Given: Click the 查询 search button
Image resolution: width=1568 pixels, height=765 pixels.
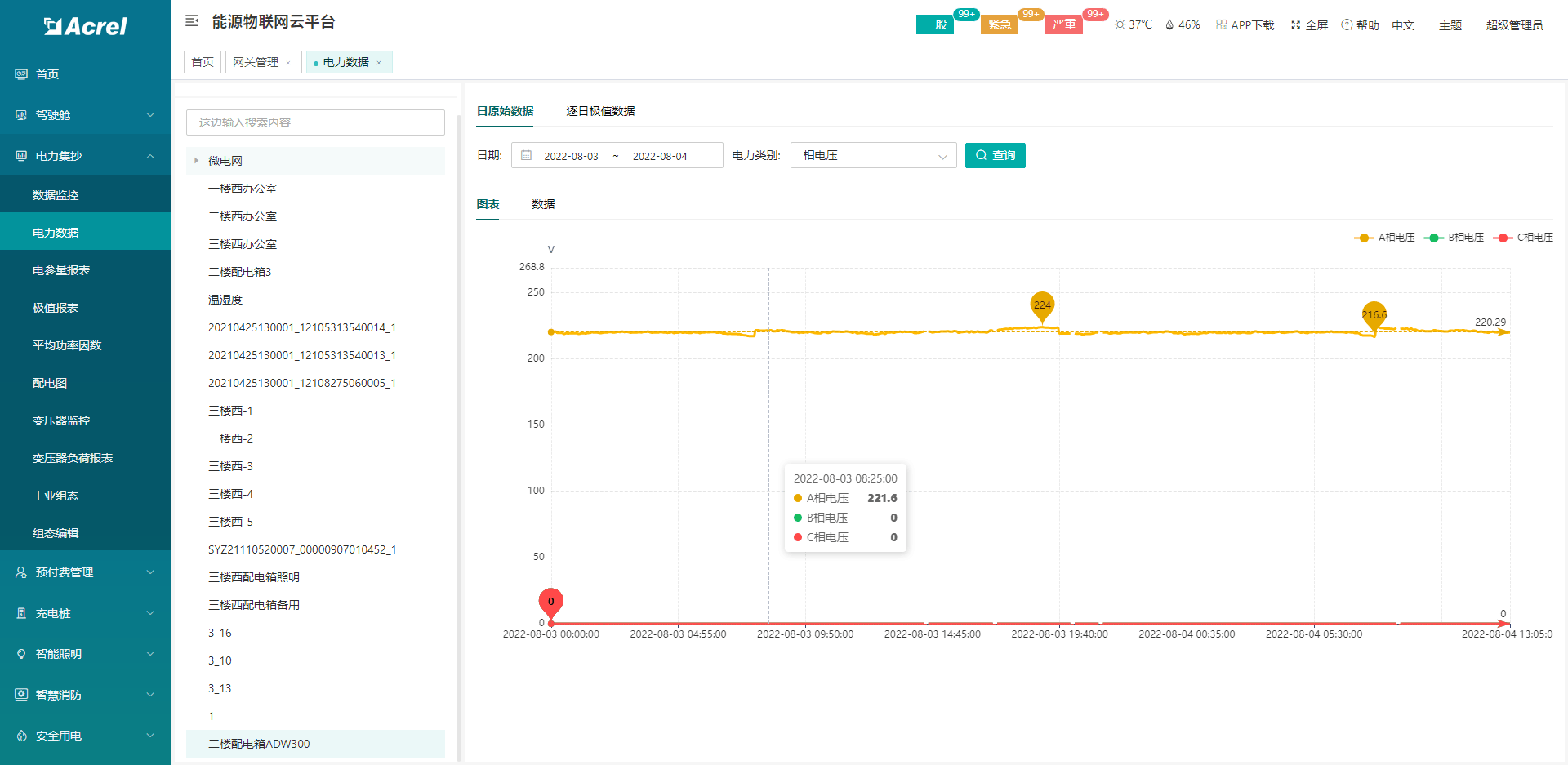Looking at the screenshot, I should (x=995, y=155).
